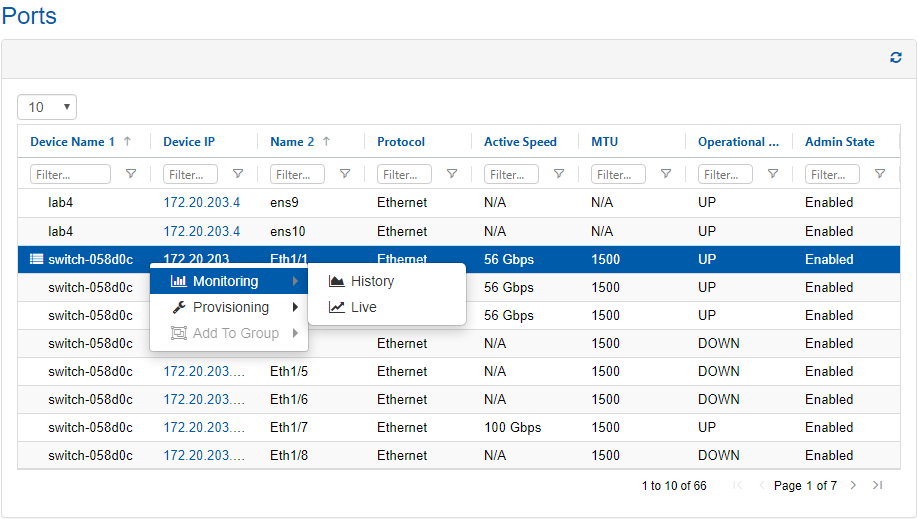Sort by the Device Name column header
The width and height of the screenshot is (918, 519).
(72, 142)
